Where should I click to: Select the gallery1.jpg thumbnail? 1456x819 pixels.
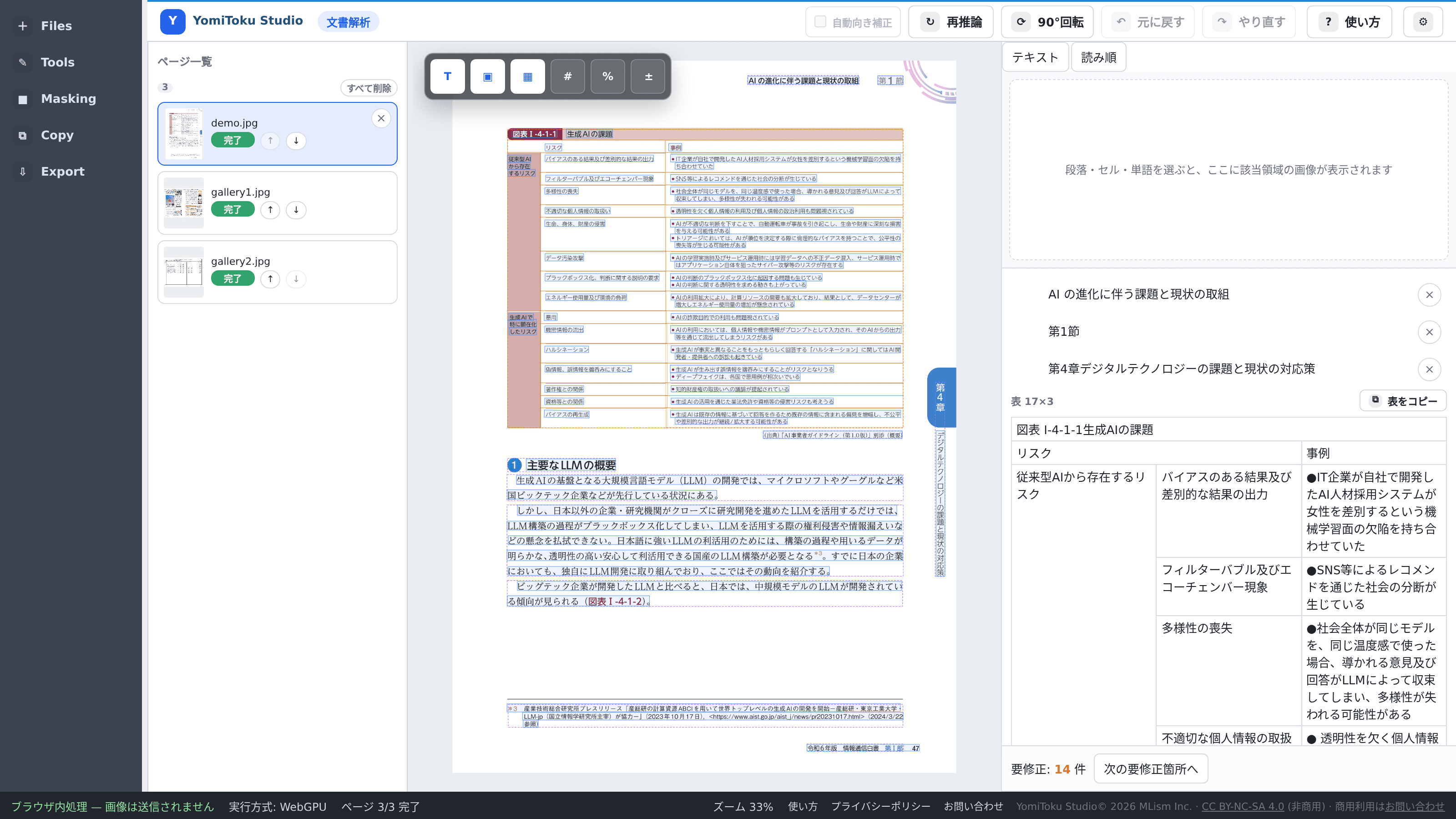click(184, 203)
